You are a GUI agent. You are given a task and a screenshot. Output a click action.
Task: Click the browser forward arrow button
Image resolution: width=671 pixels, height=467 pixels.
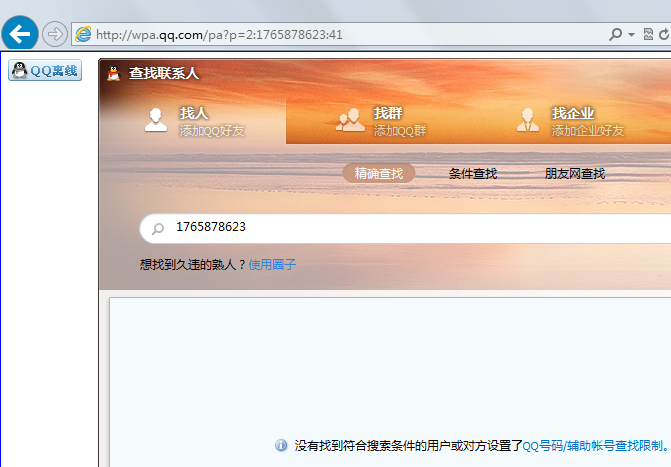point(55,34)
